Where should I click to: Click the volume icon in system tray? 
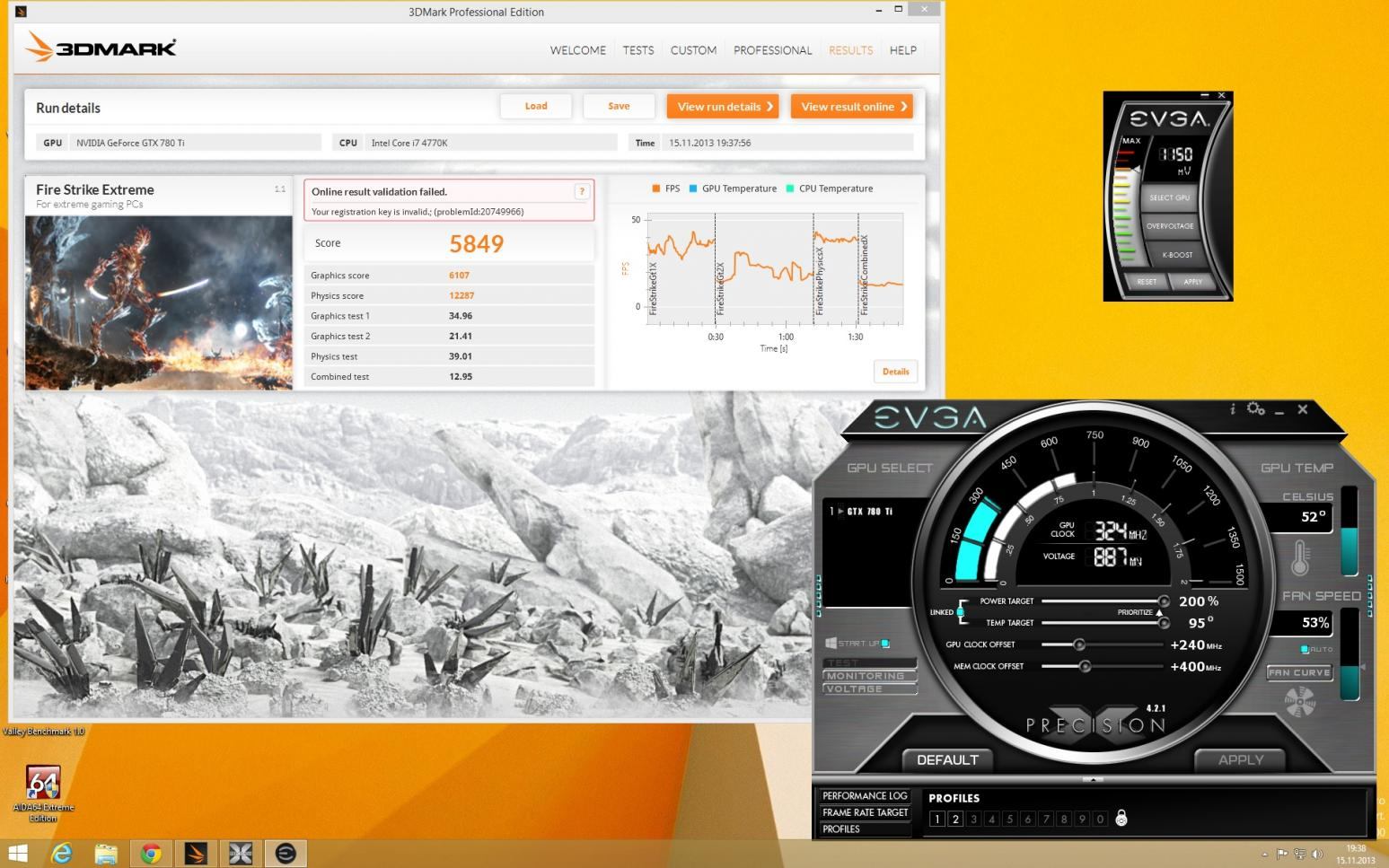1317,854
